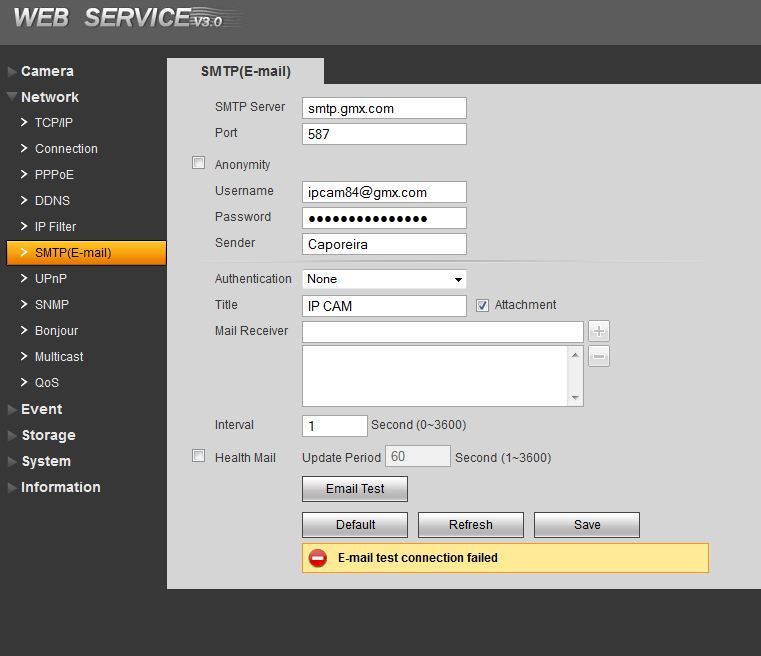Expand the Event section in sidebar
761x656 pixels.
point(41,409)
